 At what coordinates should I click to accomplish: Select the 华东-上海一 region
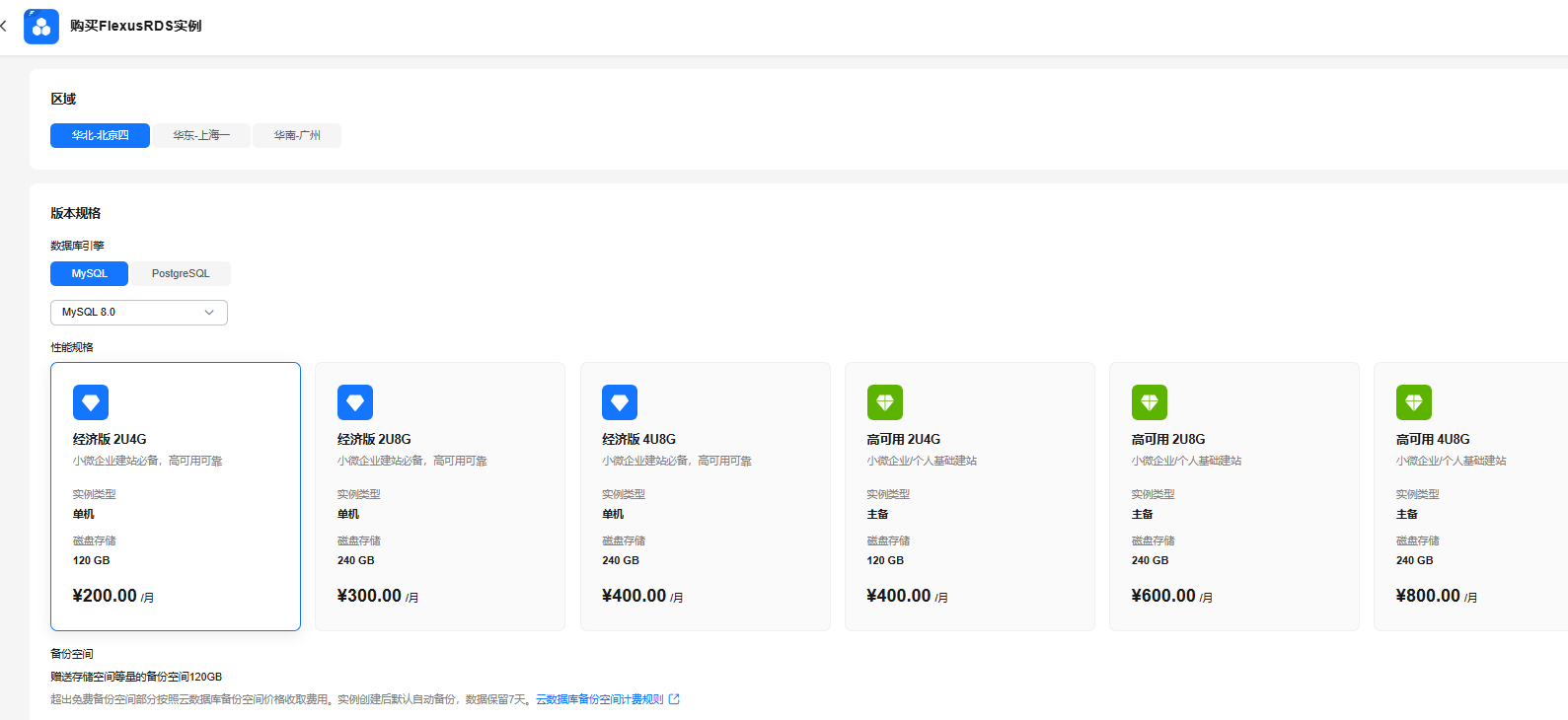201,135
